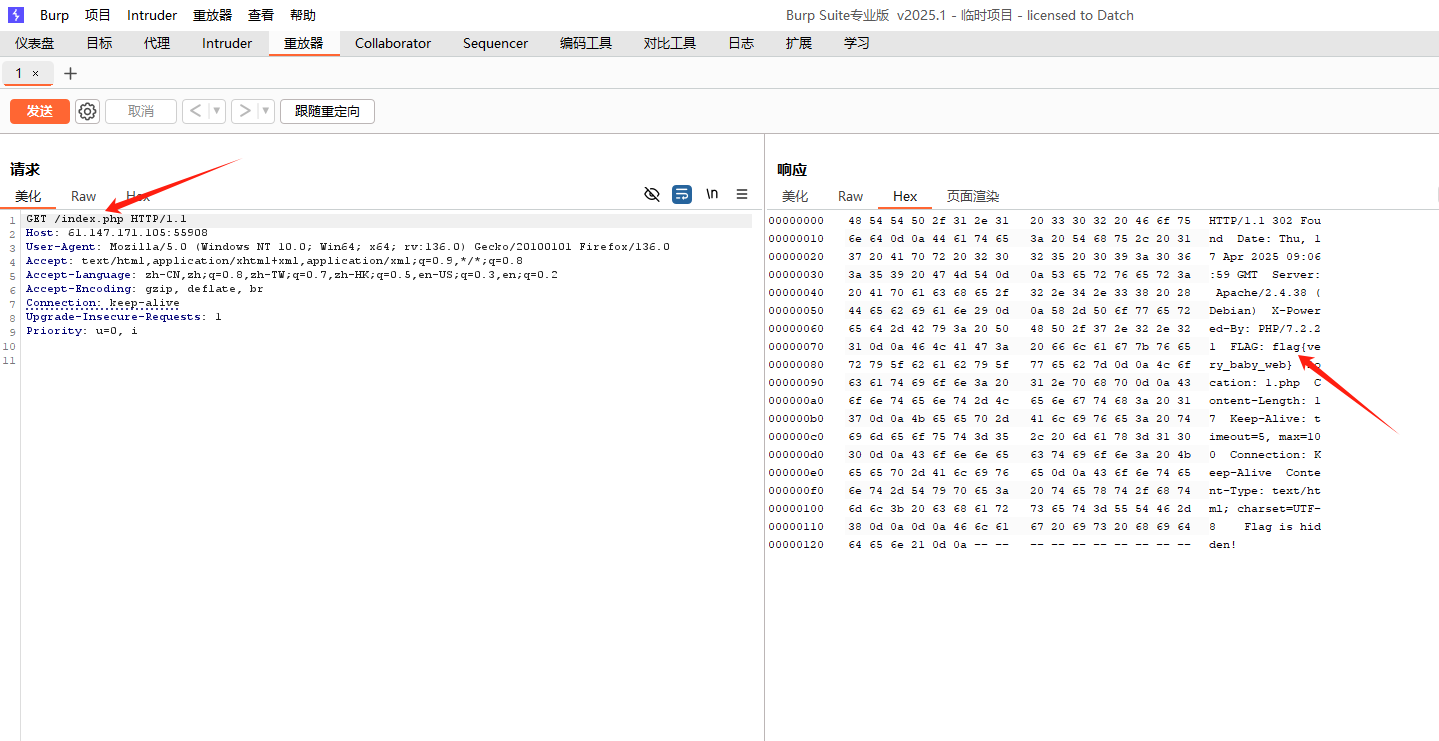Click ASCII text 'cation: 1.php C'
The height and width of the screenshot is (741, 1439).
click(x=1265, y=382)
